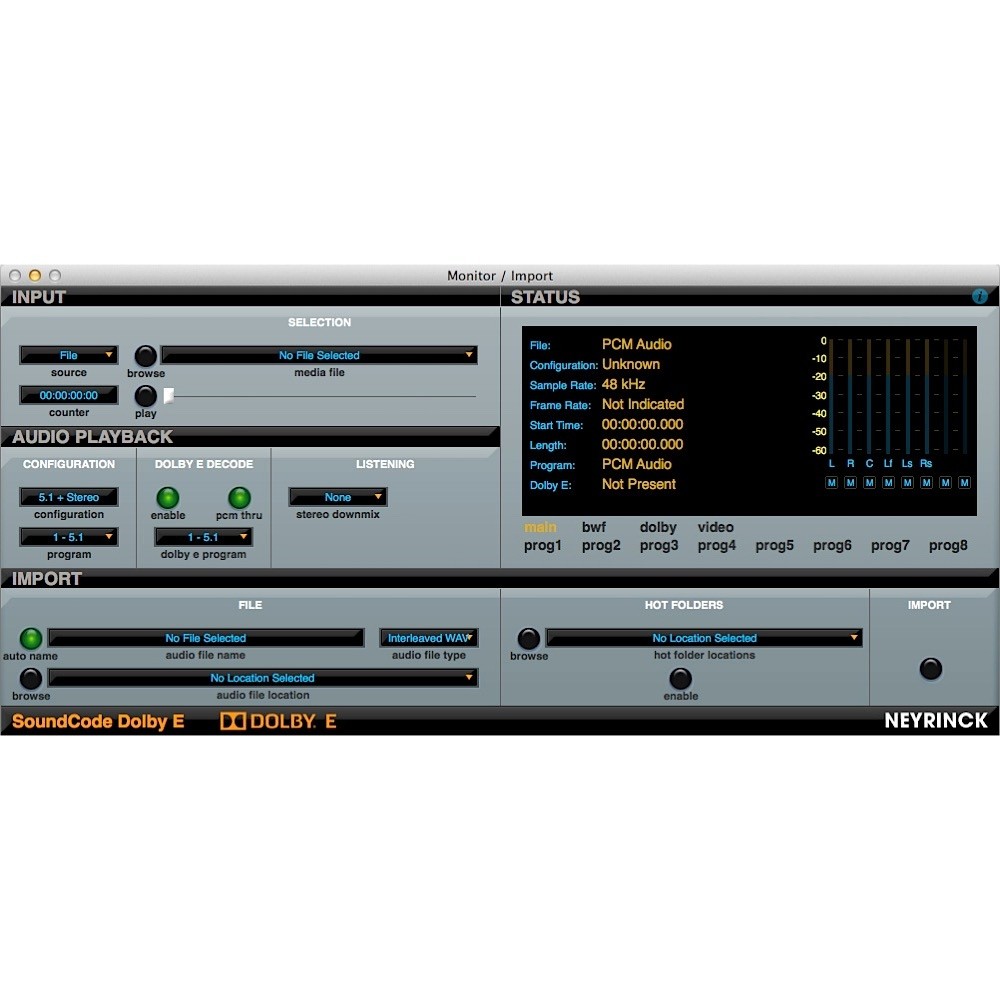Click the round Import button

click(930, 668)
